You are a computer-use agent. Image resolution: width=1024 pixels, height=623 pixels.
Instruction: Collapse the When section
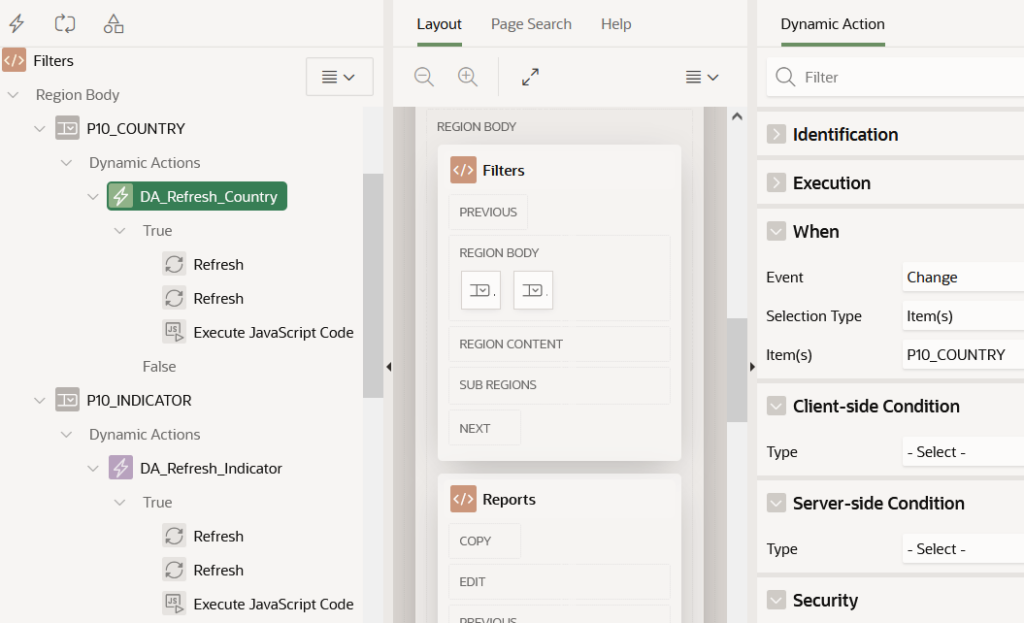coord(776,231)
